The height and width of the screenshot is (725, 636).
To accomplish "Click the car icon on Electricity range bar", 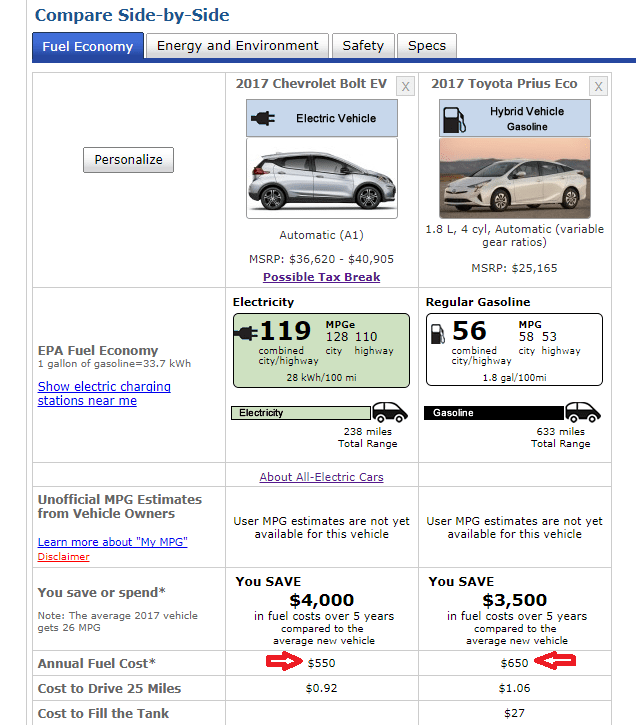I will 390,412.
